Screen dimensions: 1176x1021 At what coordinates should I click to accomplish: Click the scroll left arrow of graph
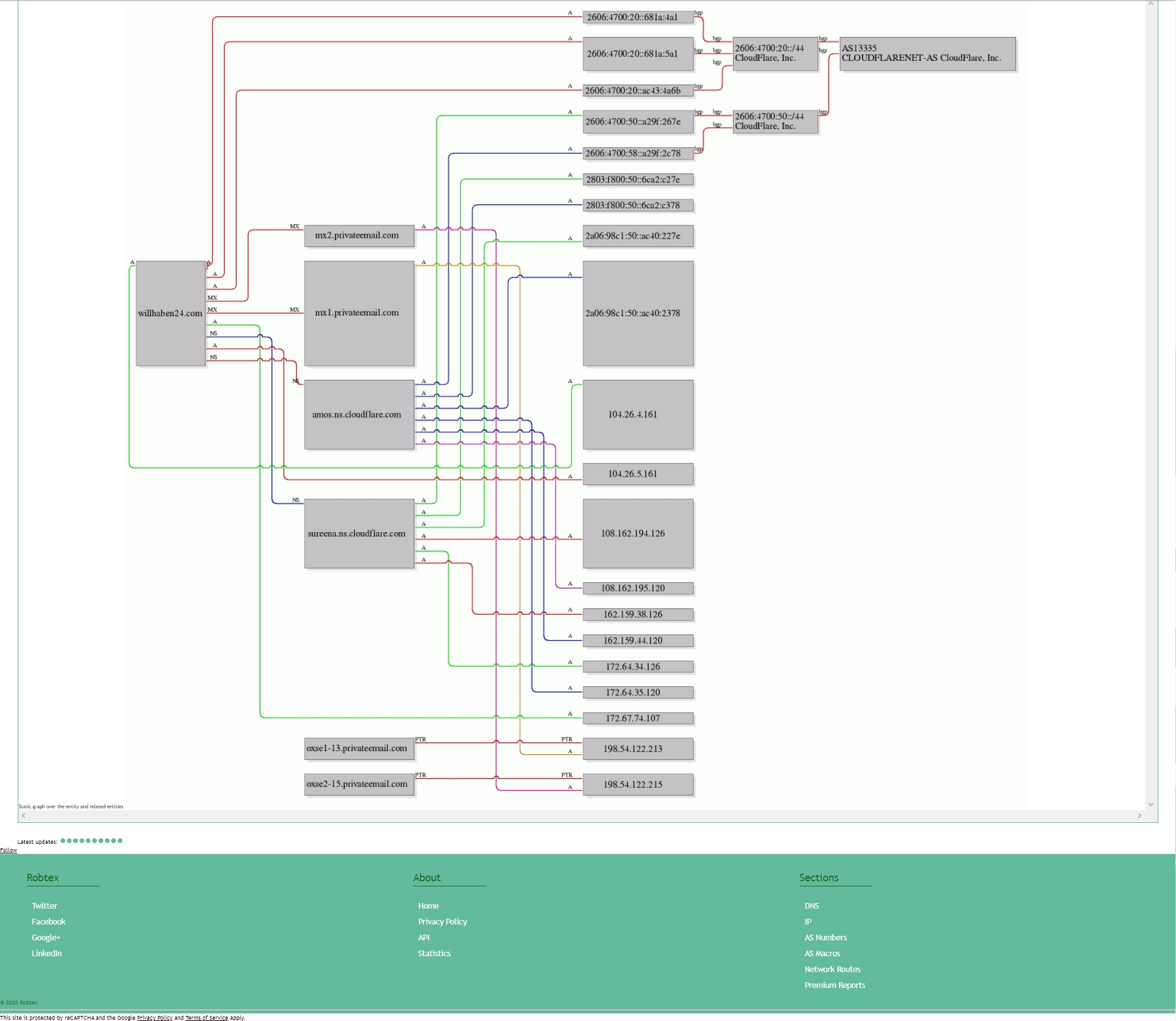24,816
